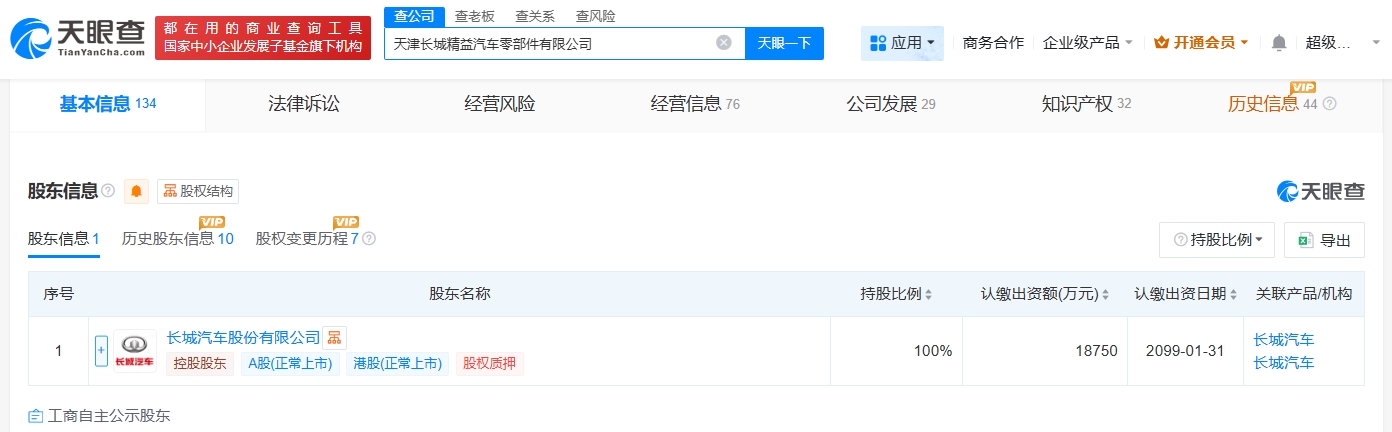The width and height of the screenshot is (1392, 432).
Task: Click equity structure icon next to 长城汽车股份有限公司
Action: [x=334, y=338]
